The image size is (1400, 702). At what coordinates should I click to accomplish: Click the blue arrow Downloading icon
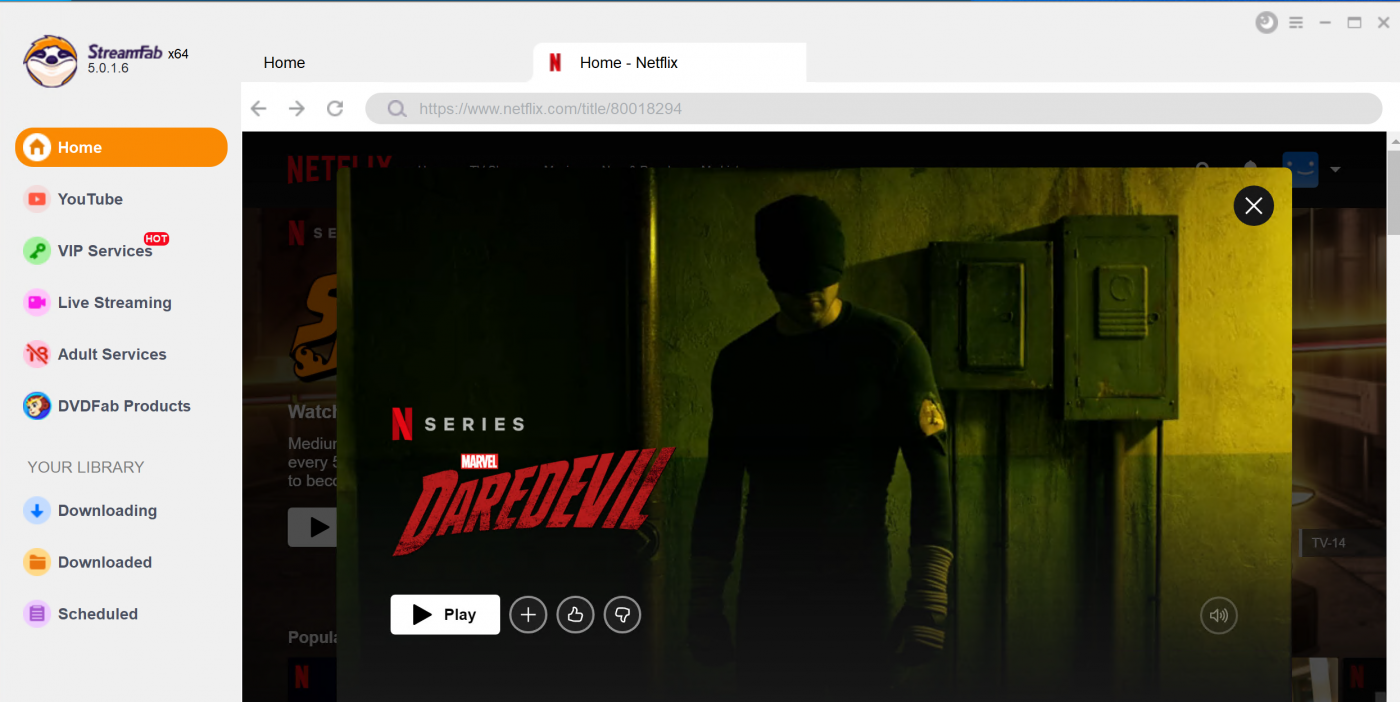coord(37,510)
